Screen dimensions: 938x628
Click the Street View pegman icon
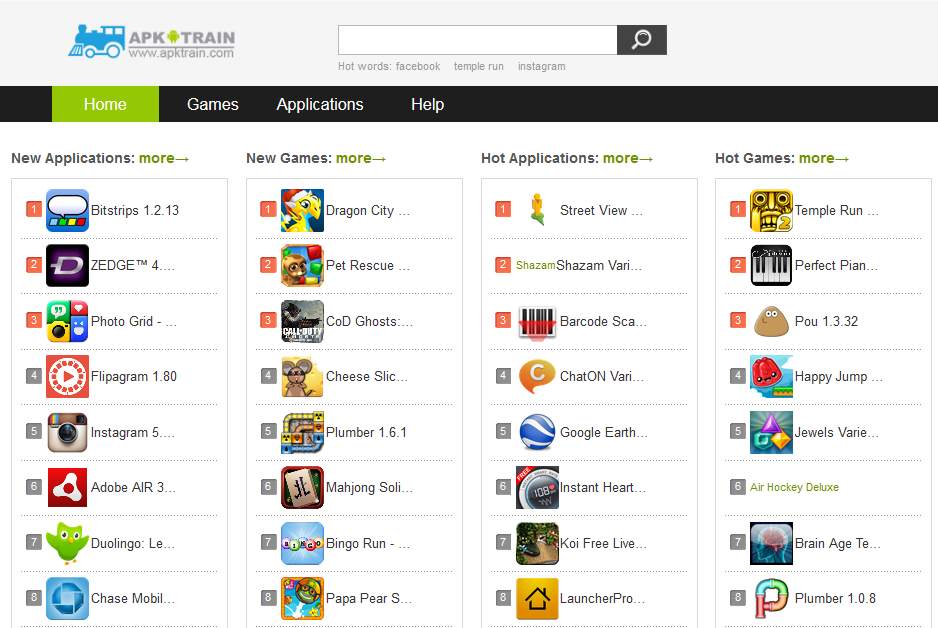[x=537, y=209]
